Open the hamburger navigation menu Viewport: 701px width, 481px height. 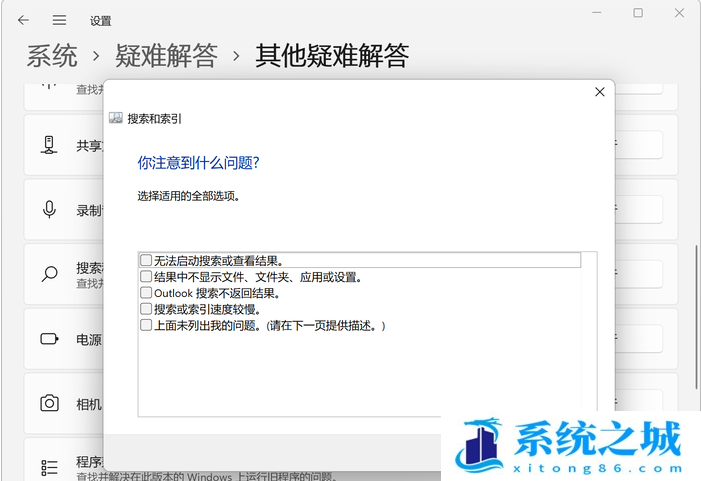(59, 20)
